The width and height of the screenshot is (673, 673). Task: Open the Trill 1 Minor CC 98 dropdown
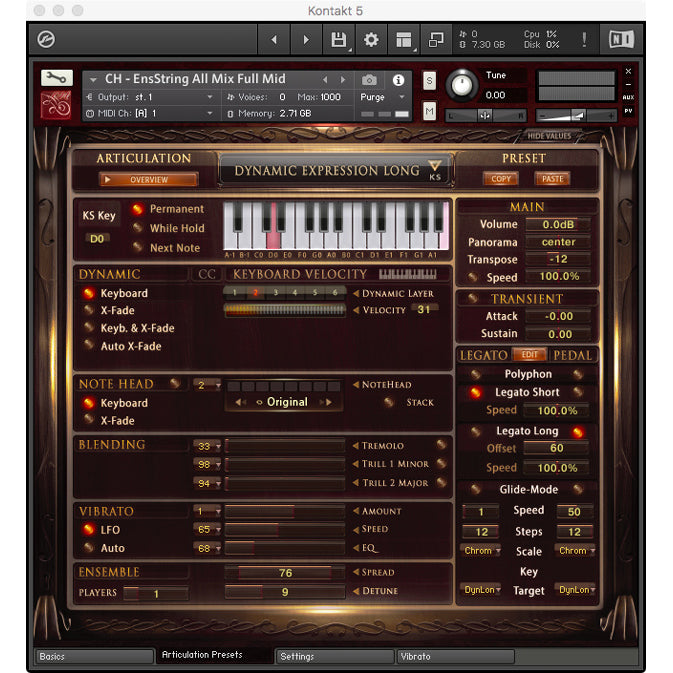(x=207, y=464)
